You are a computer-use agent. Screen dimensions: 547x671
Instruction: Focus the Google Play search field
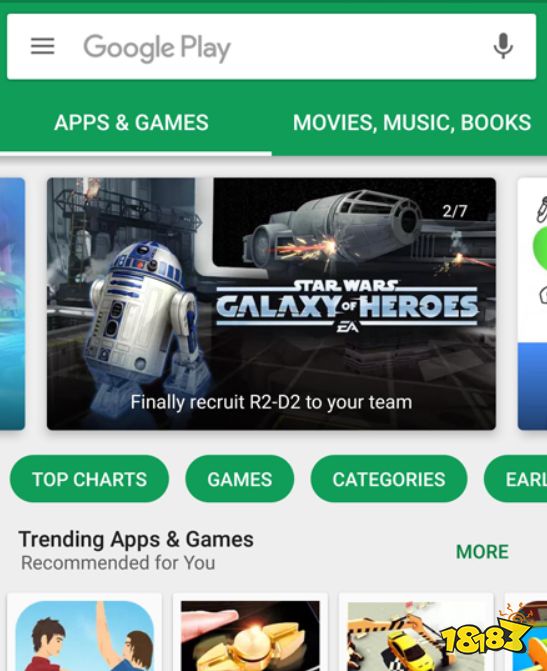click(271, 46)
